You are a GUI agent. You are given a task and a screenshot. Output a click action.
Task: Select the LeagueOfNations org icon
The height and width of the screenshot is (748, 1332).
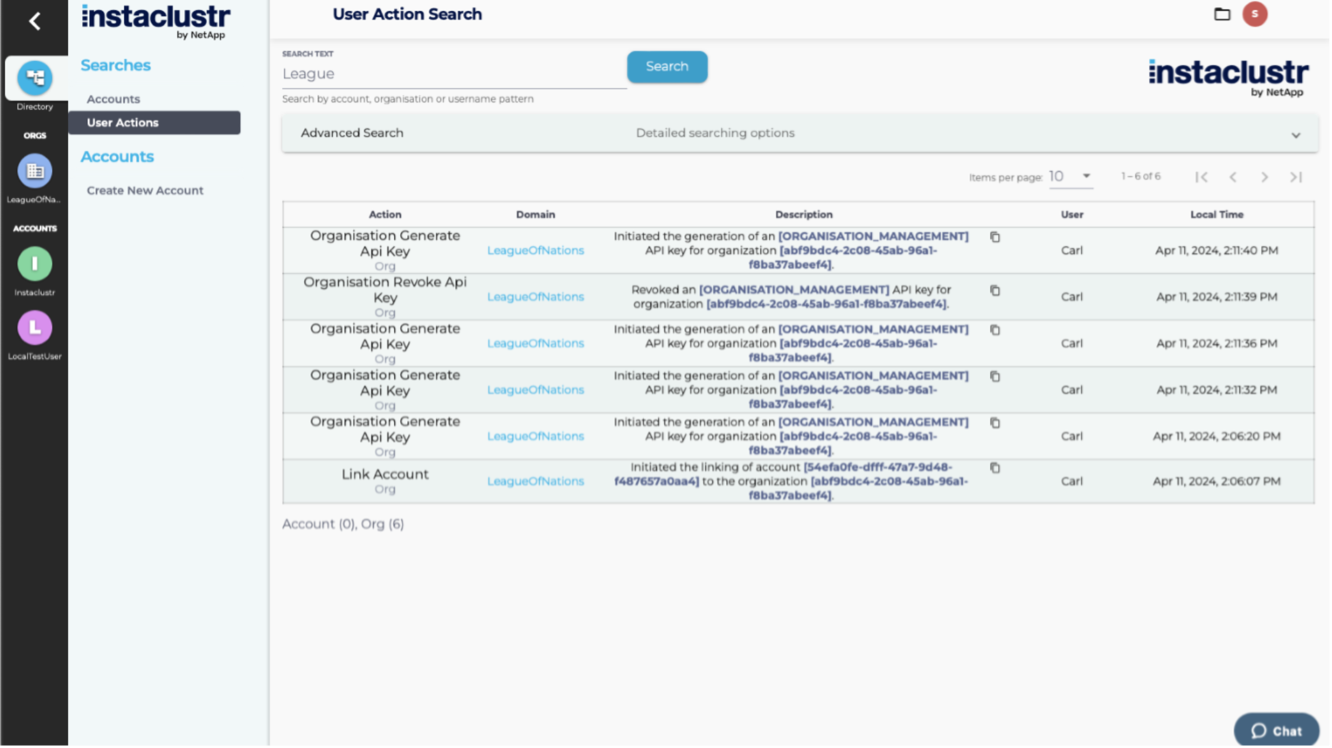tap(35, 171)
